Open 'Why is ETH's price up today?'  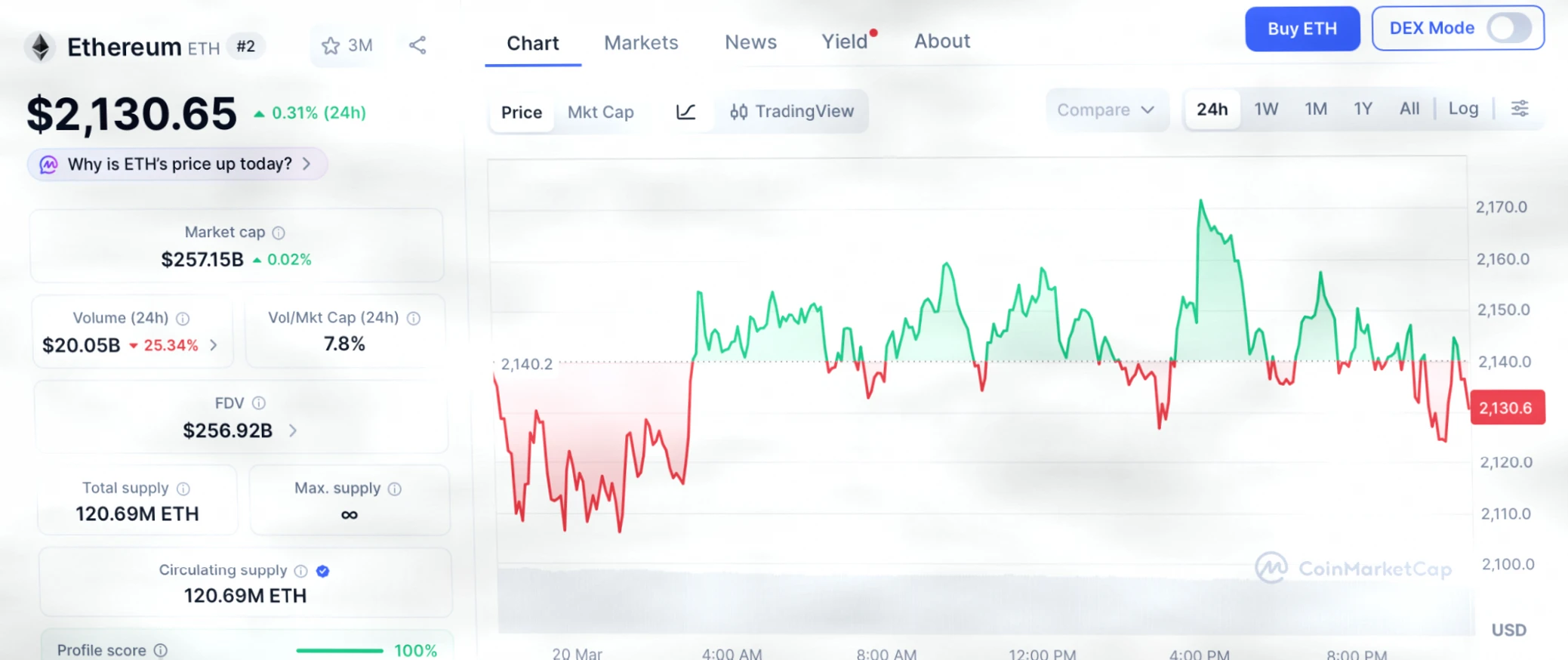(x=177, y=165)
